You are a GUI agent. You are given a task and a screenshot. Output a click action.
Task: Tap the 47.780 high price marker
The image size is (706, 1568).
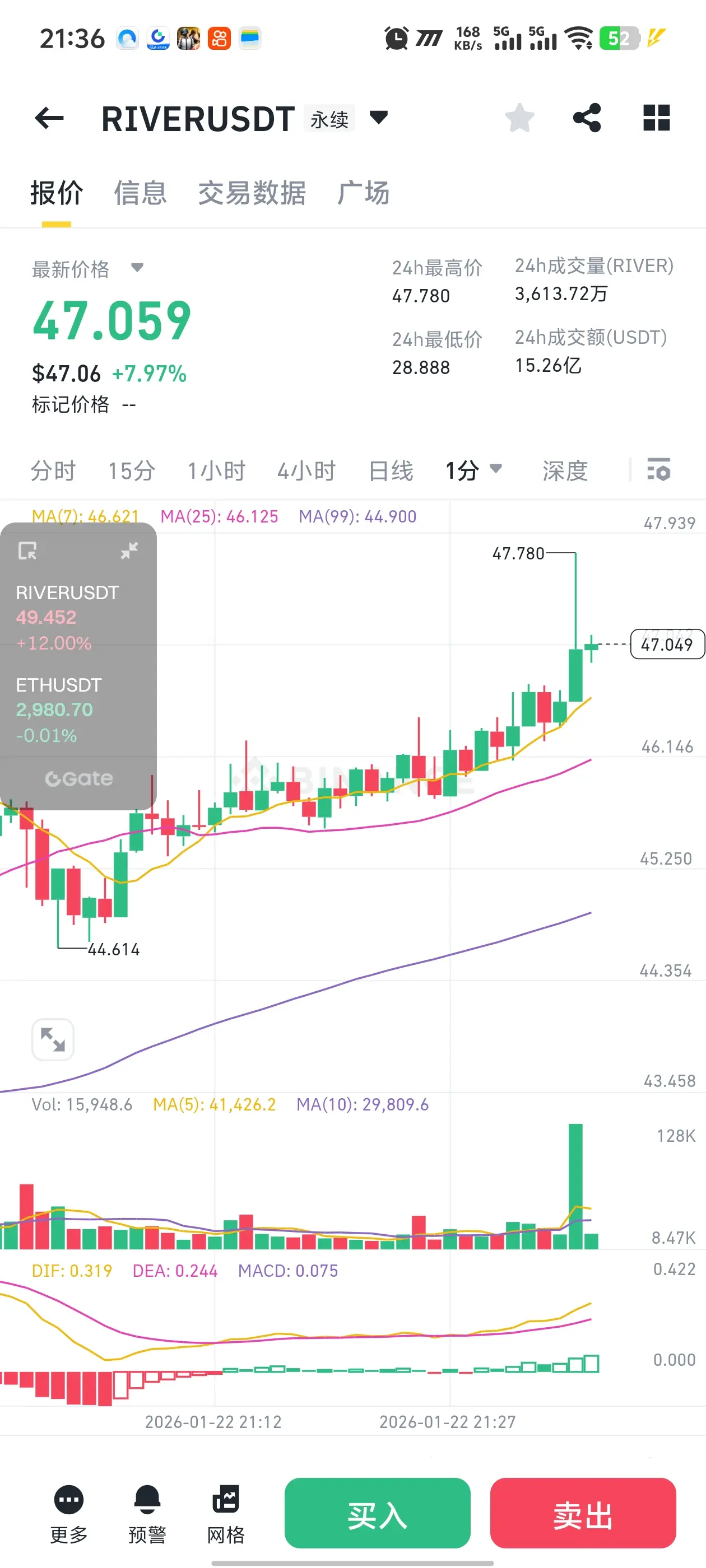click(x=518, y=553)
